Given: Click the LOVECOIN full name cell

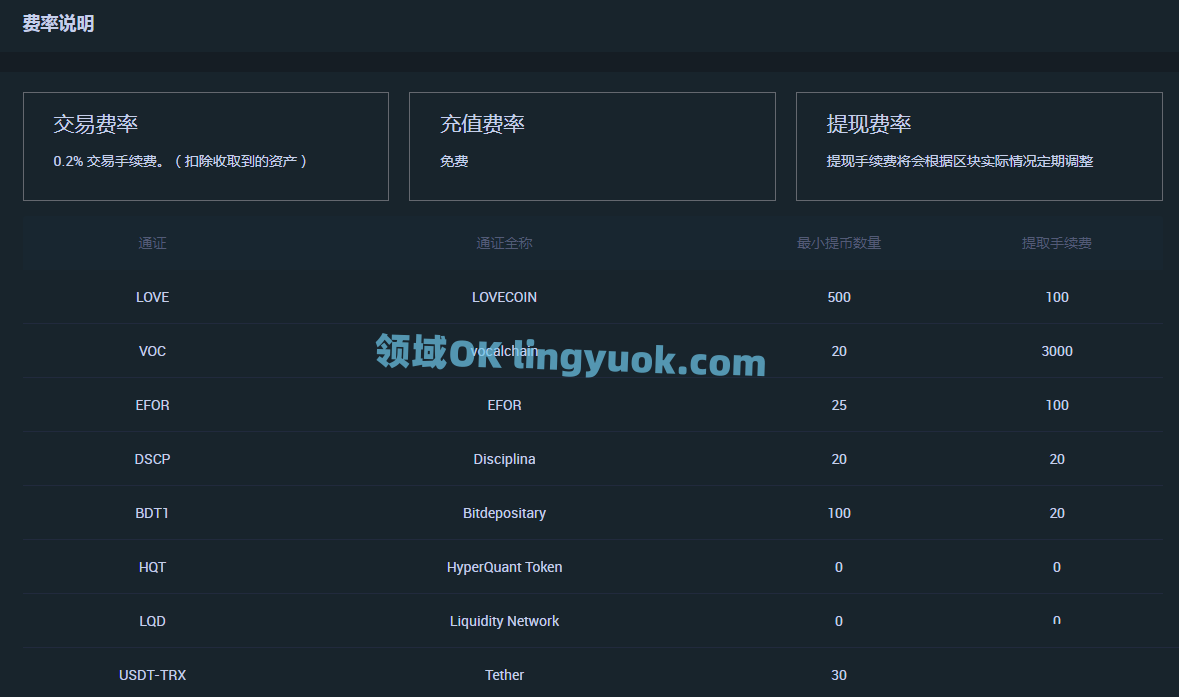Looking at the screenshot, I should pyautogui.click(x=504, y=297).
